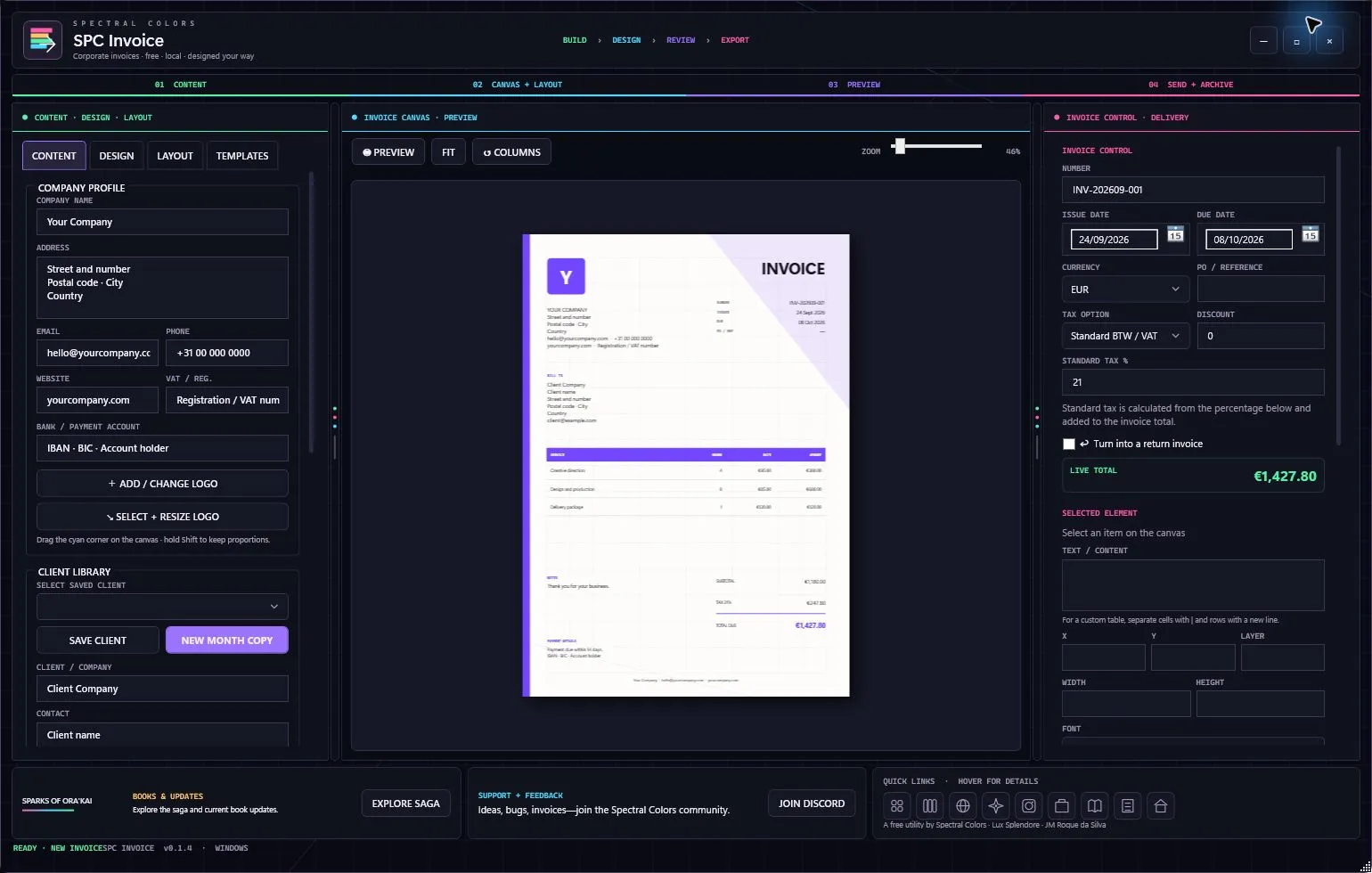1372x873 pixels.
Task: Open the Currency dropdown showing EUR
Action: pos(1125,290)
